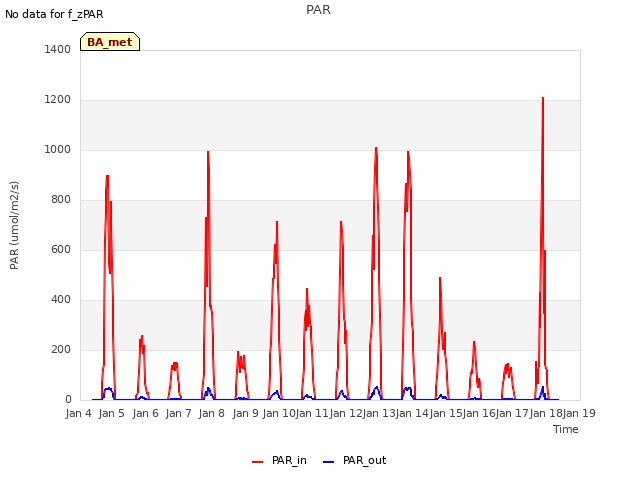The width and height of the screenshot is (640, 480).
Task: Click the Jan 5 red peak near 900
Action: pos(107,176)
